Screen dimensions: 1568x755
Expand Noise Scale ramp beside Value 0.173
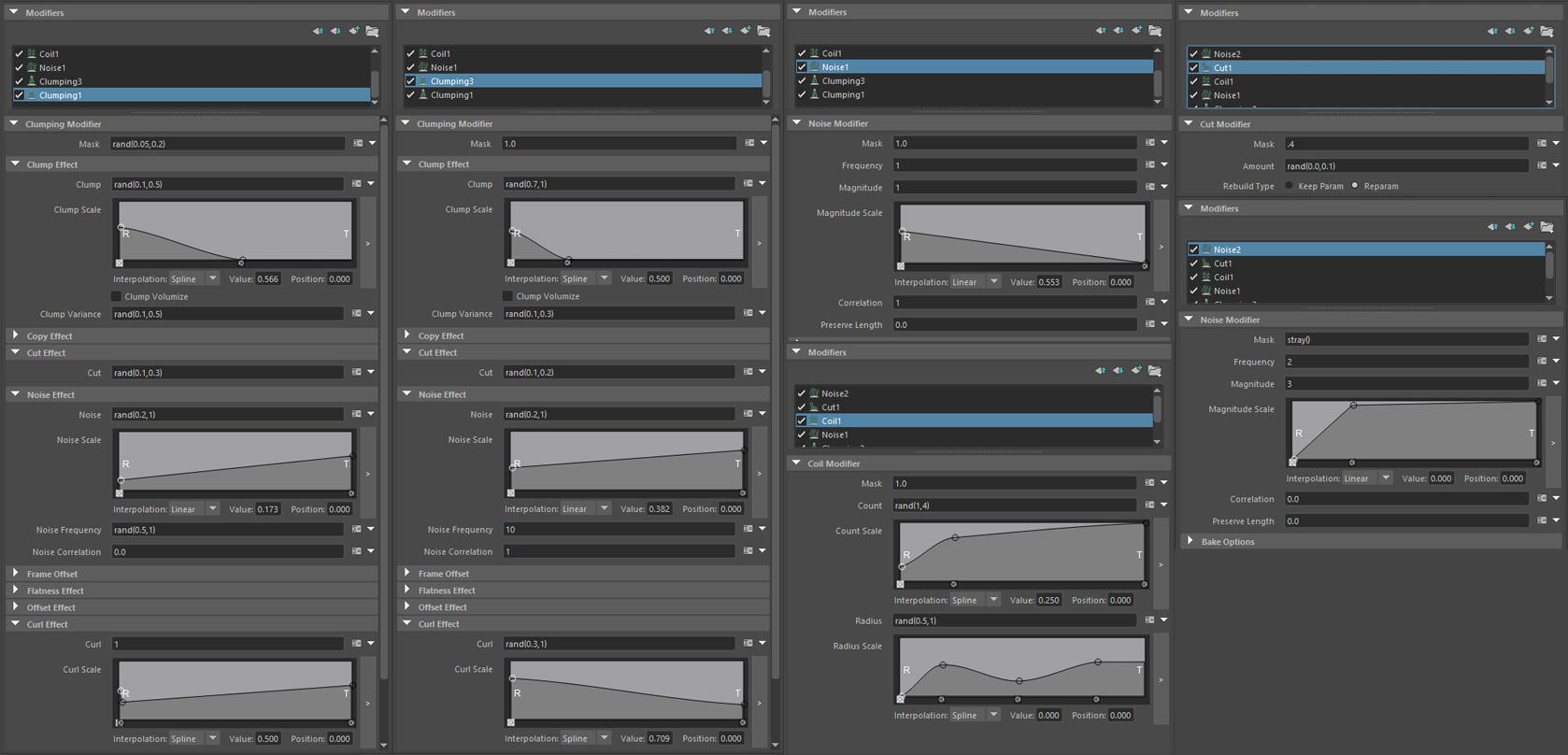tap(367, 474)
